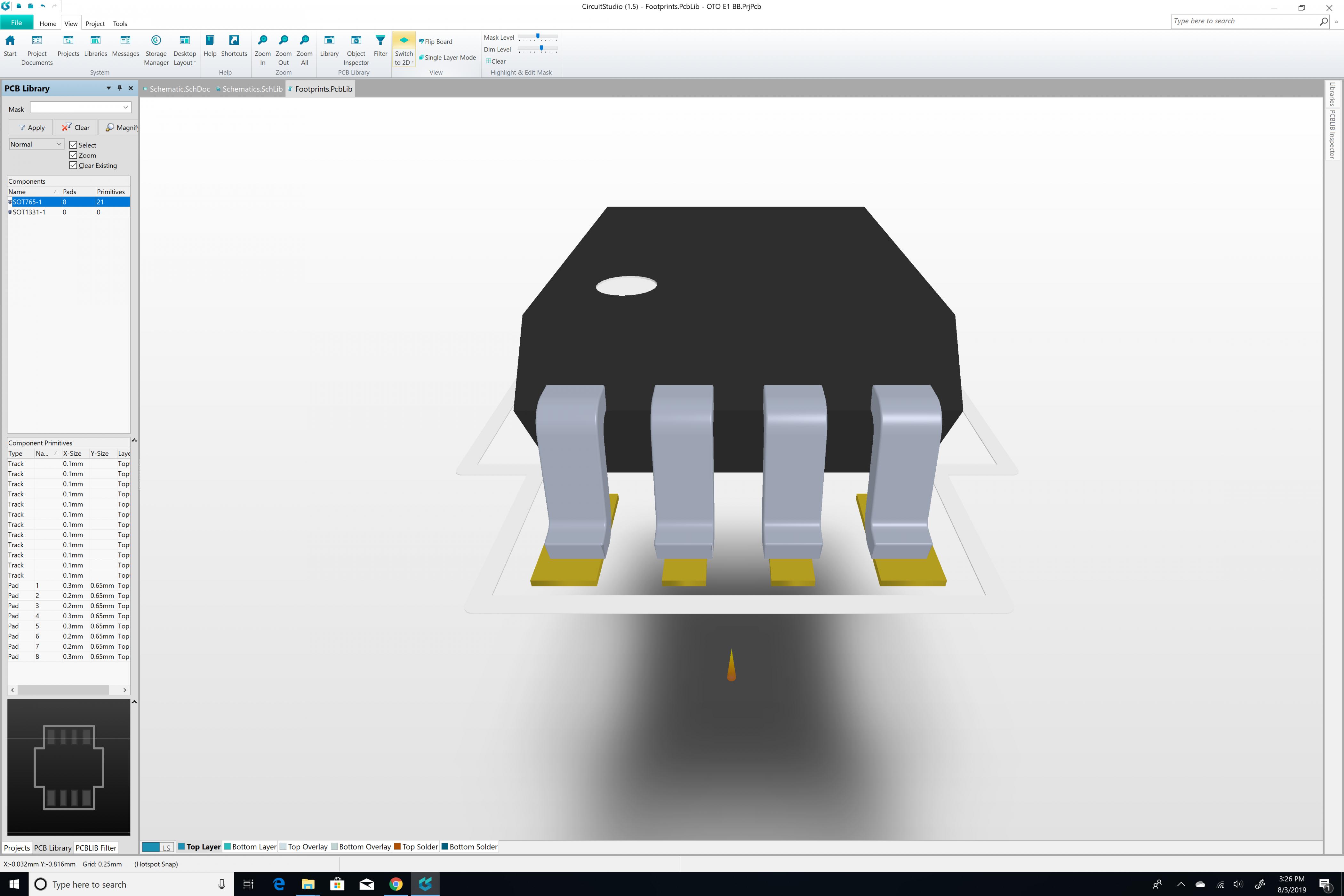Open Storage Manager
Image resolution: width=1344 pixels, height=896 pixels.
point(156,50)
